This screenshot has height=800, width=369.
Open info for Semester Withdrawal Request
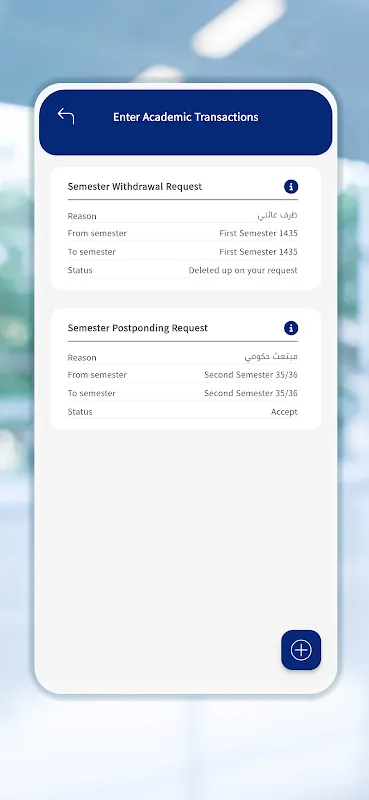tap(291, 187)
